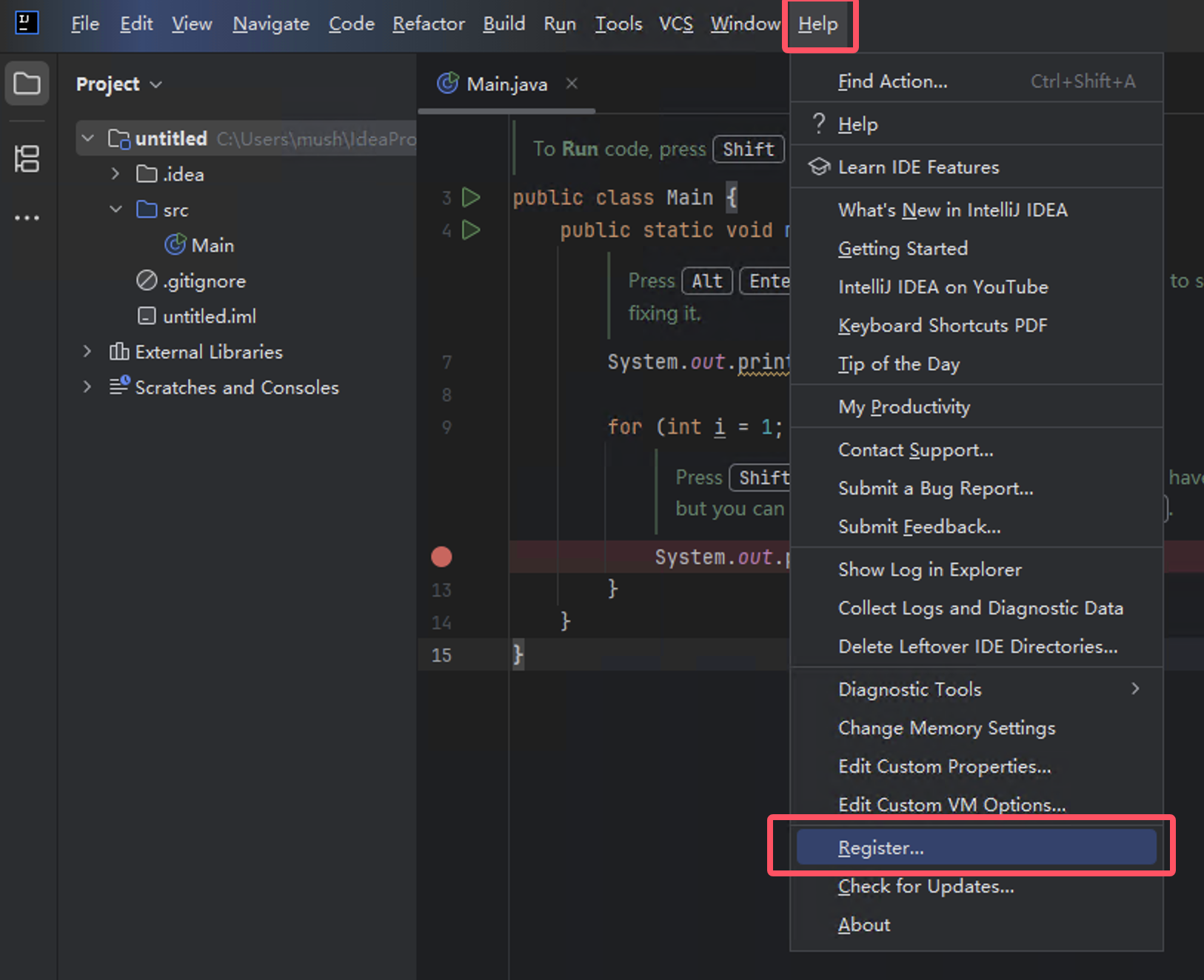Select Submit a Bug Report...
Viewport: 1204px width, 980px height.
point(977,488)
